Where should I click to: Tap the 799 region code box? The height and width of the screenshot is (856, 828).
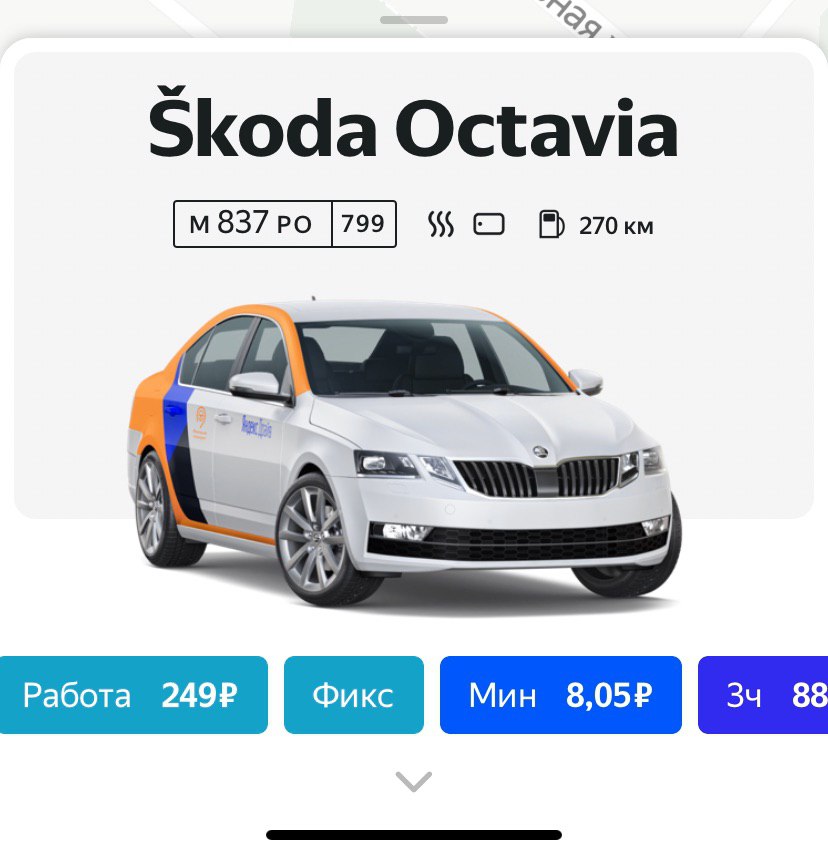point(364,224)
